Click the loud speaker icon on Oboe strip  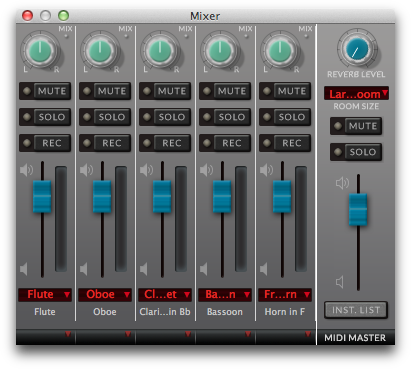pos(86,170)
